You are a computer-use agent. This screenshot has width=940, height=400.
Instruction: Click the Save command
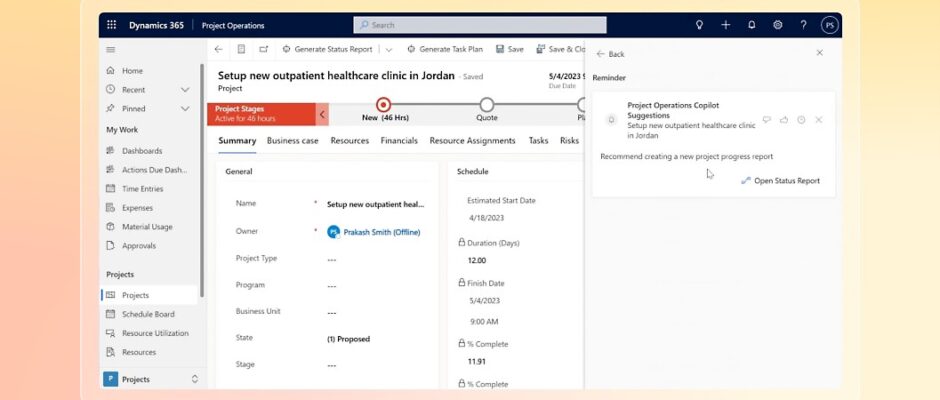pos(510,49)
